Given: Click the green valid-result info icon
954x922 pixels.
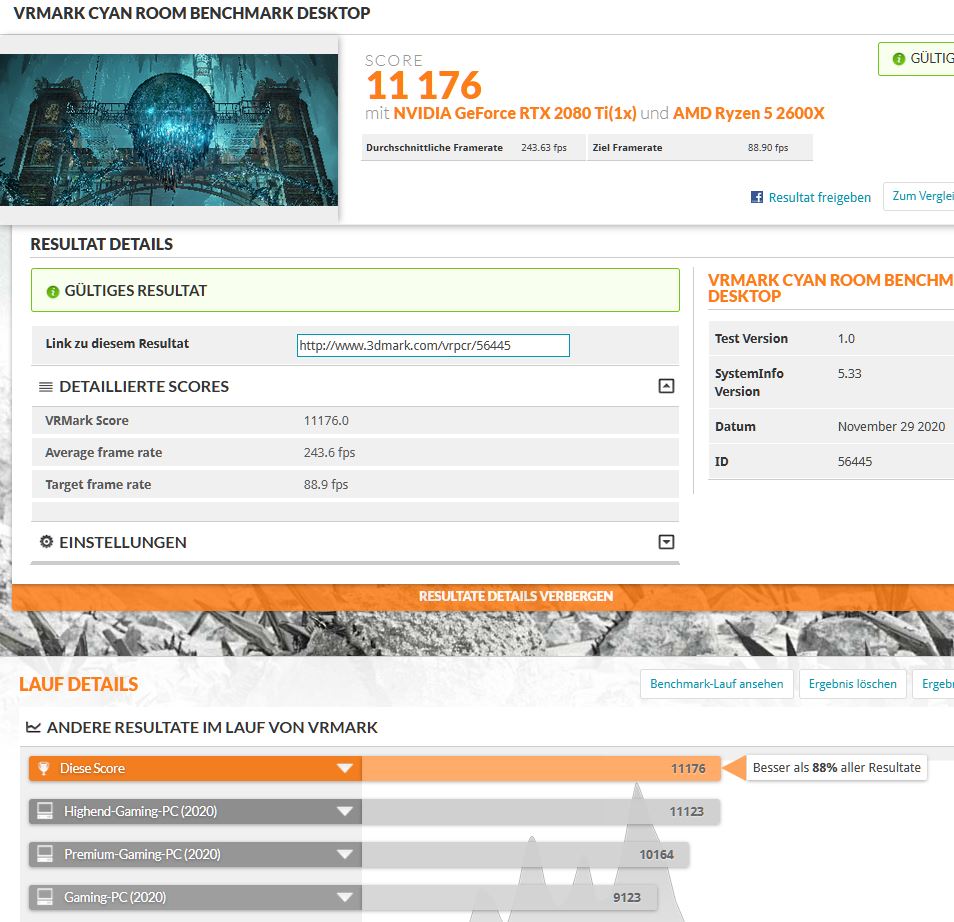Looking at the screenshot, I should (x=53, y=292).
